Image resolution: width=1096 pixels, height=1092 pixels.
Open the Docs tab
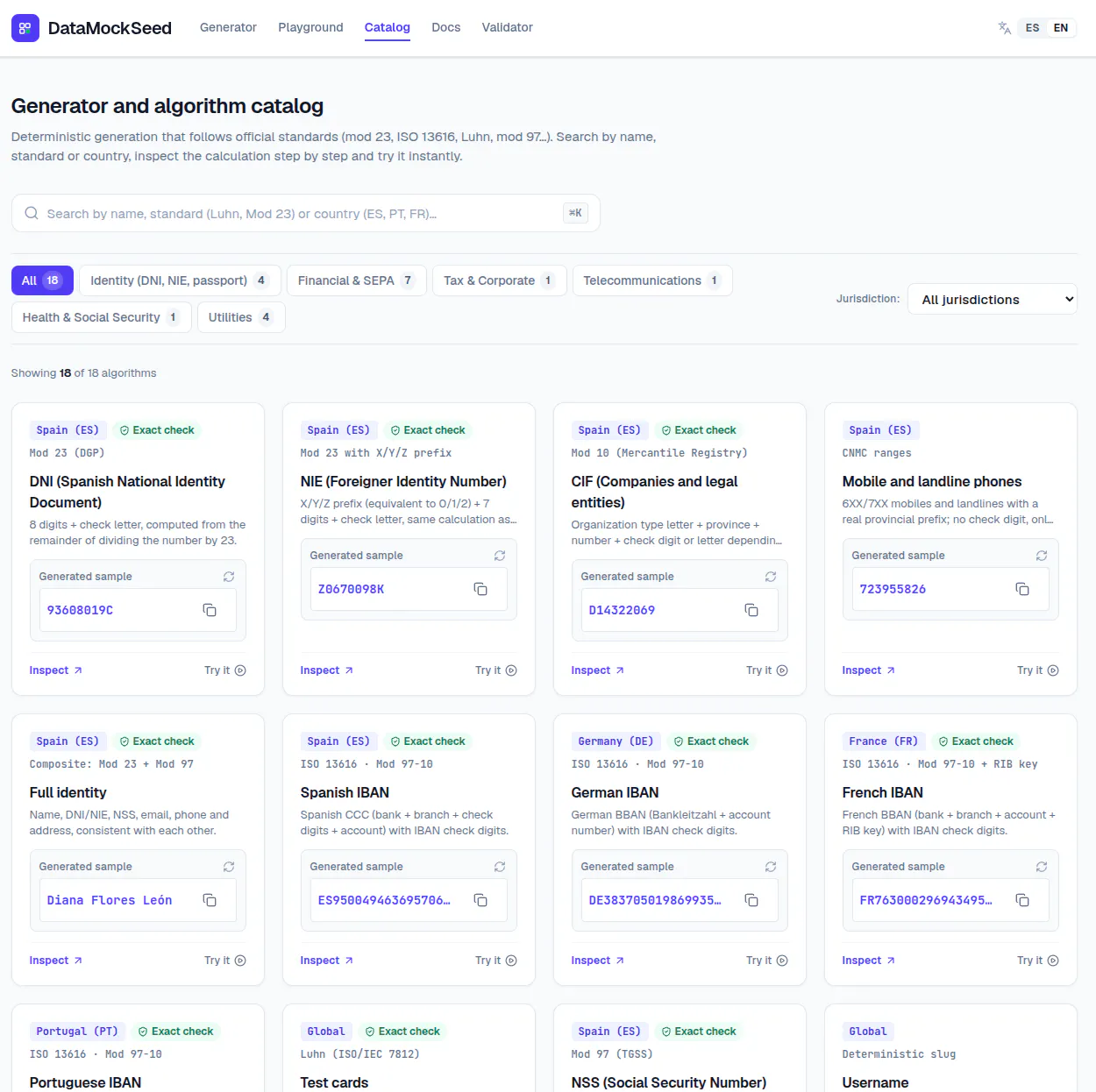pos(445,27)
